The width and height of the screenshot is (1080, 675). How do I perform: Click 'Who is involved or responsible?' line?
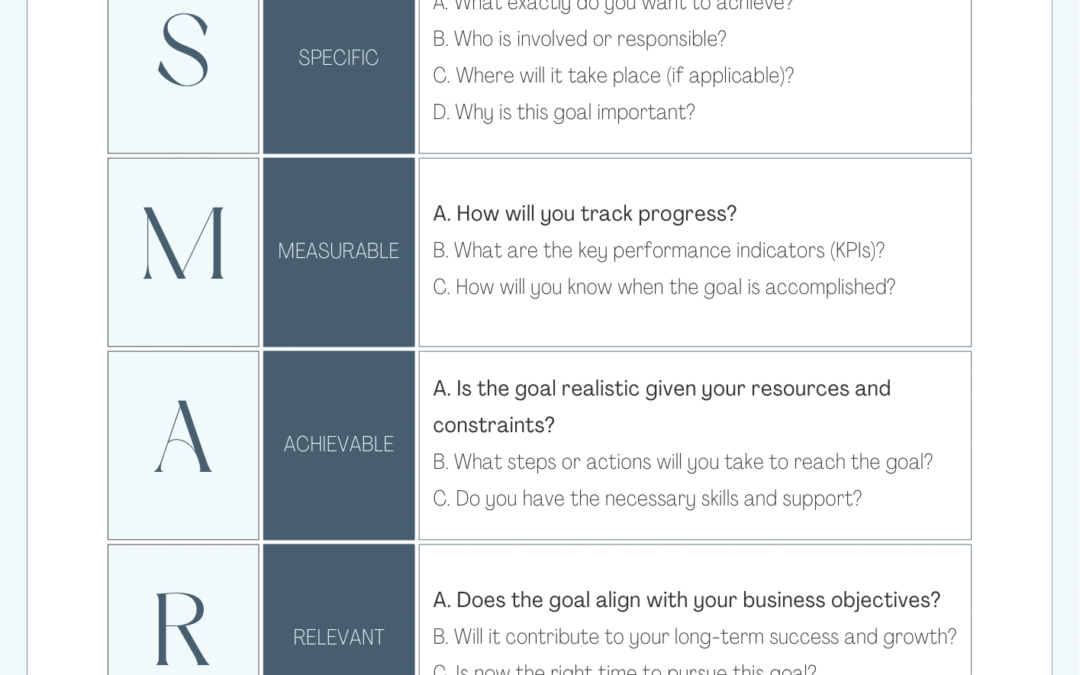(x=579, y=39)
